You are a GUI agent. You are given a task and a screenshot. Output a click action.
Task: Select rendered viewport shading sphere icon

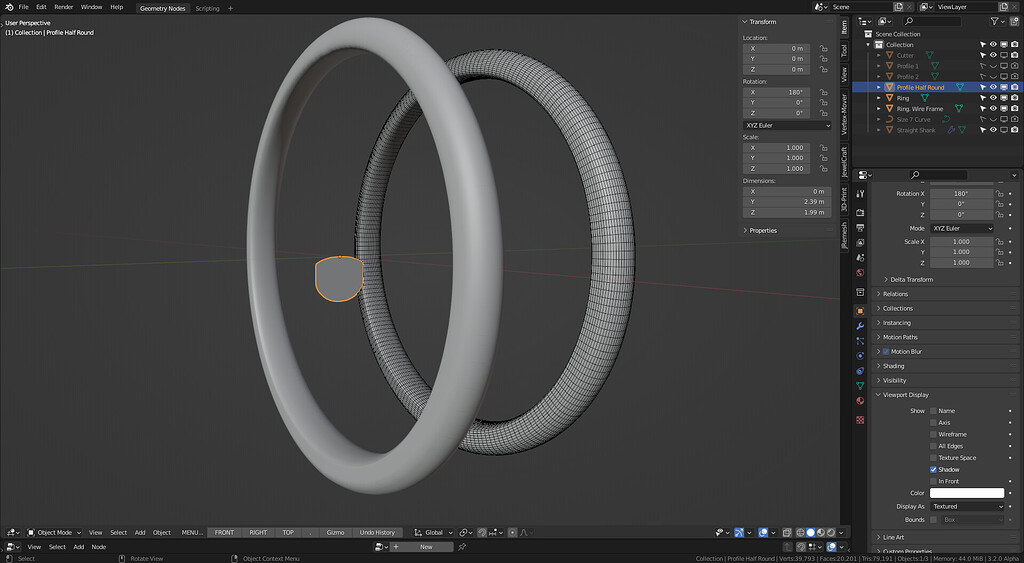(x=830, y=532)
